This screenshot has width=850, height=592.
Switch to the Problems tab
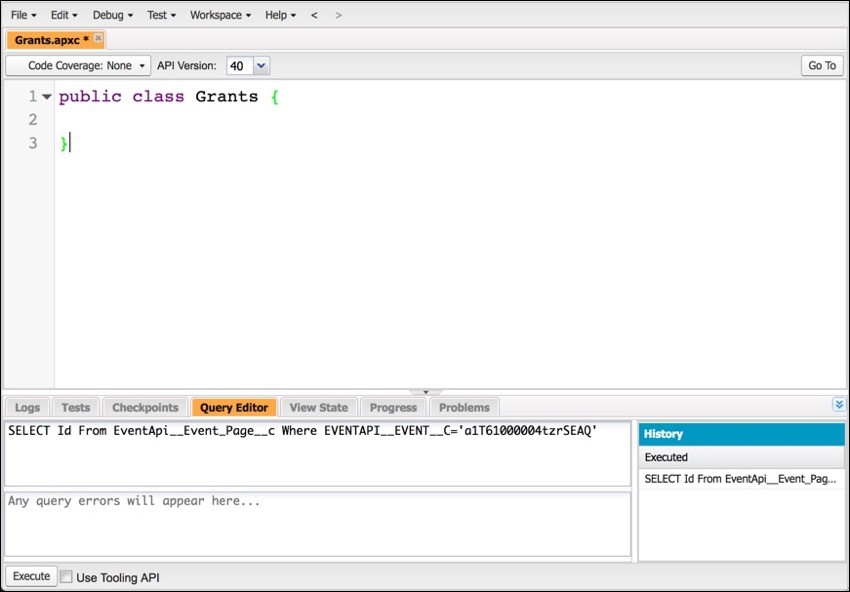point(464,408)
